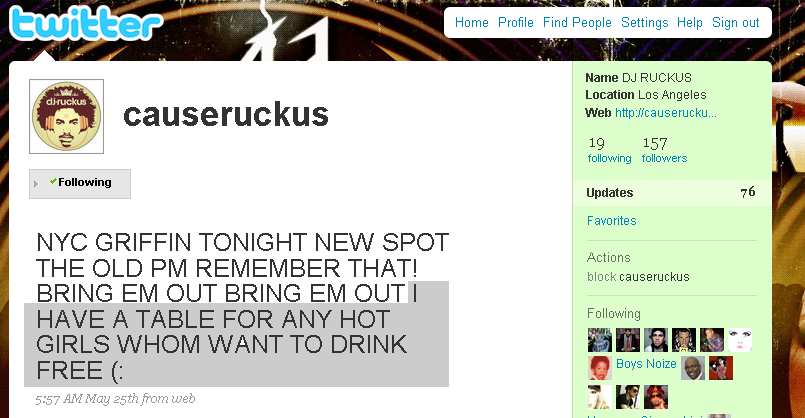805x418 pixels.
Task: Sign out of Twitter
Action: (x=735, y=23)
